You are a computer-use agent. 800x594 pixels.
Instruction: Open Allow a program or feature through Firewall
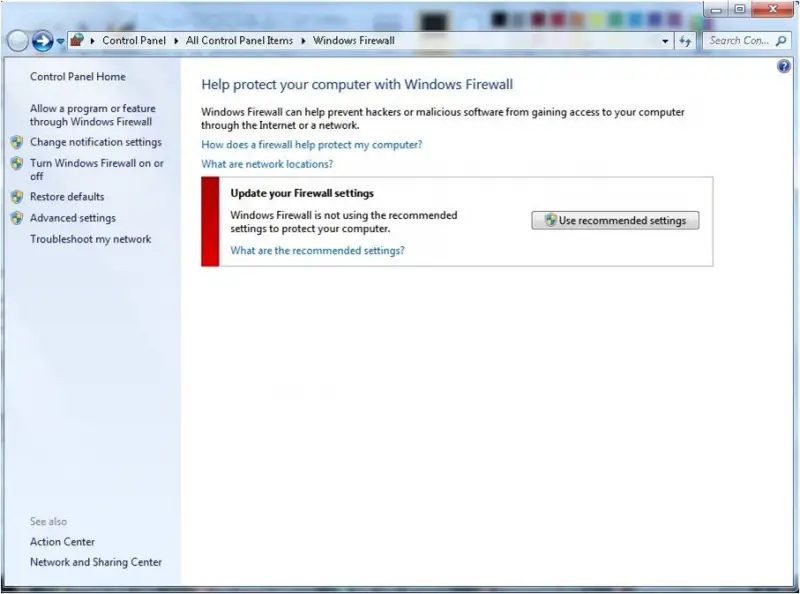(92, 115)
